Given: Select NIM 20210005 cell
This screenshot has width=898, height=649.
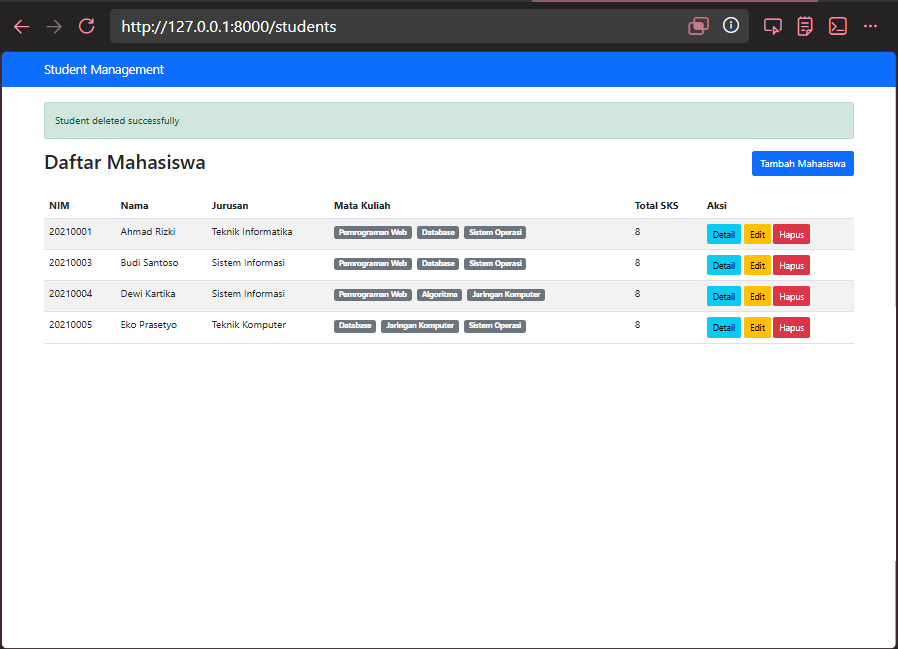Looking at the screenshot, I should point(70,325).
